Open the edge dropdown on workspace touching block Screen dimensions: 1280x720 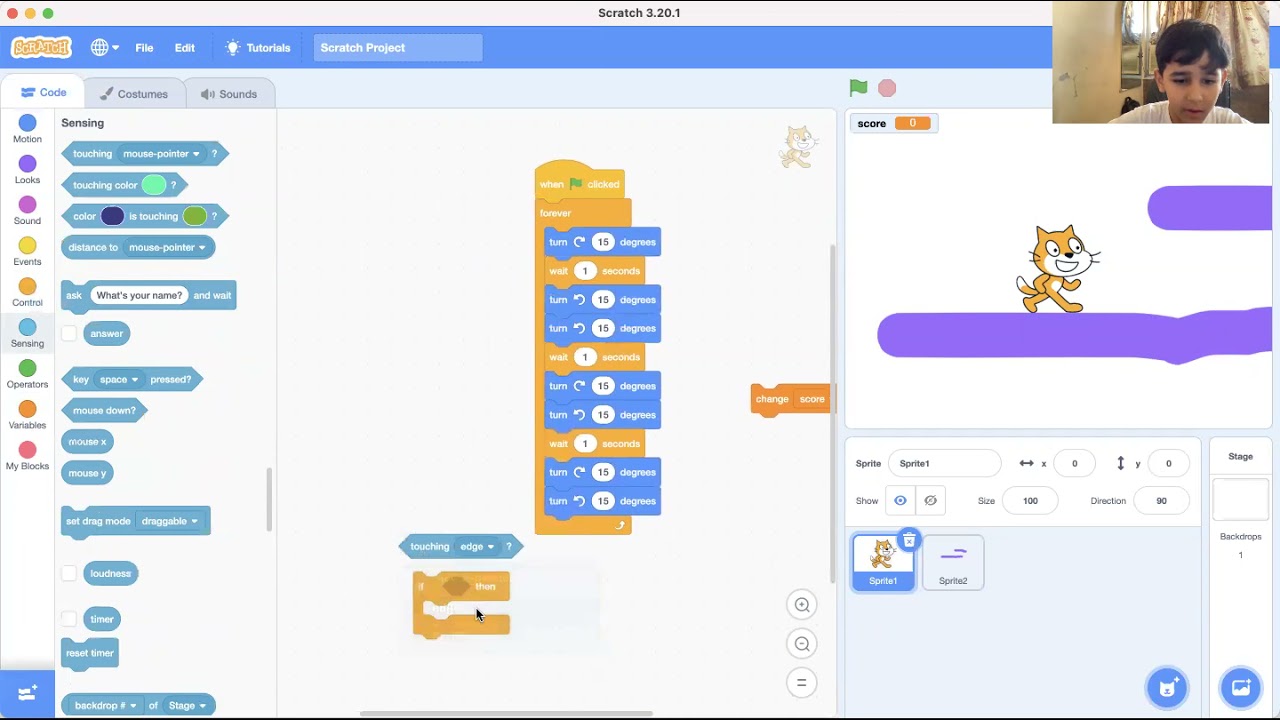click(x=477, y=546)
